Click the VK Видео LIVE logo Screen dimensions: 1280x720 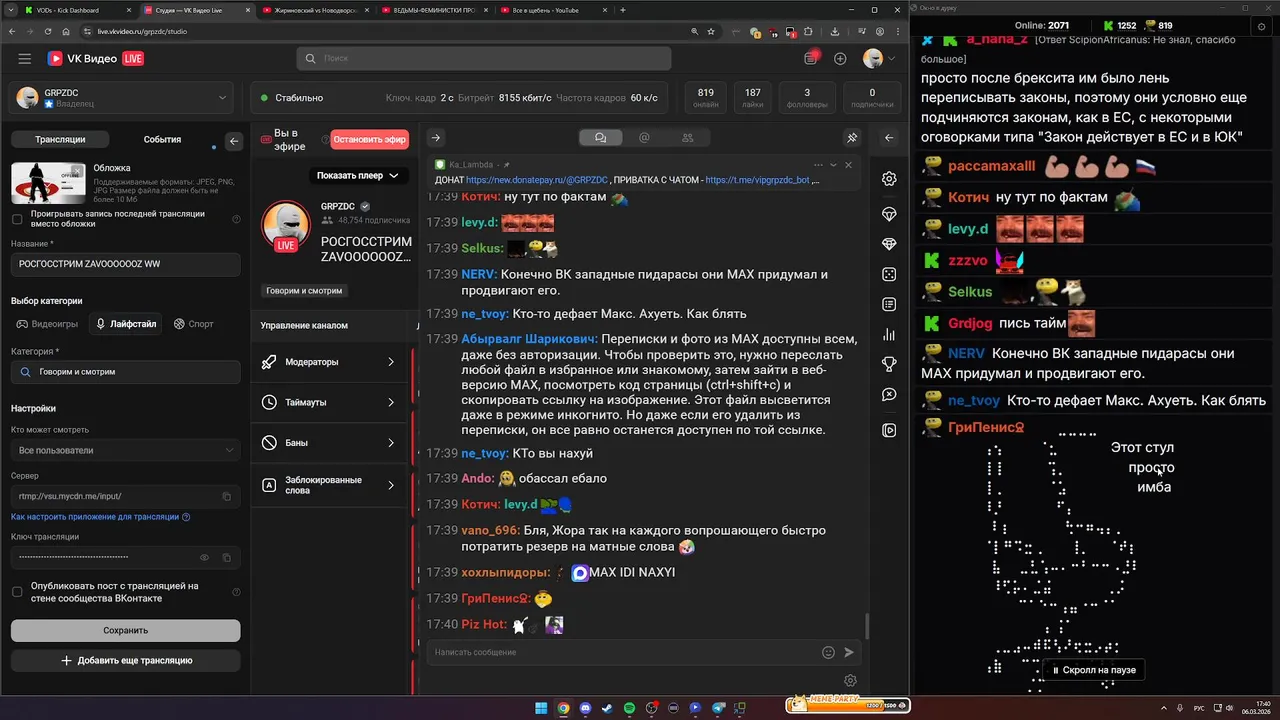94,59
